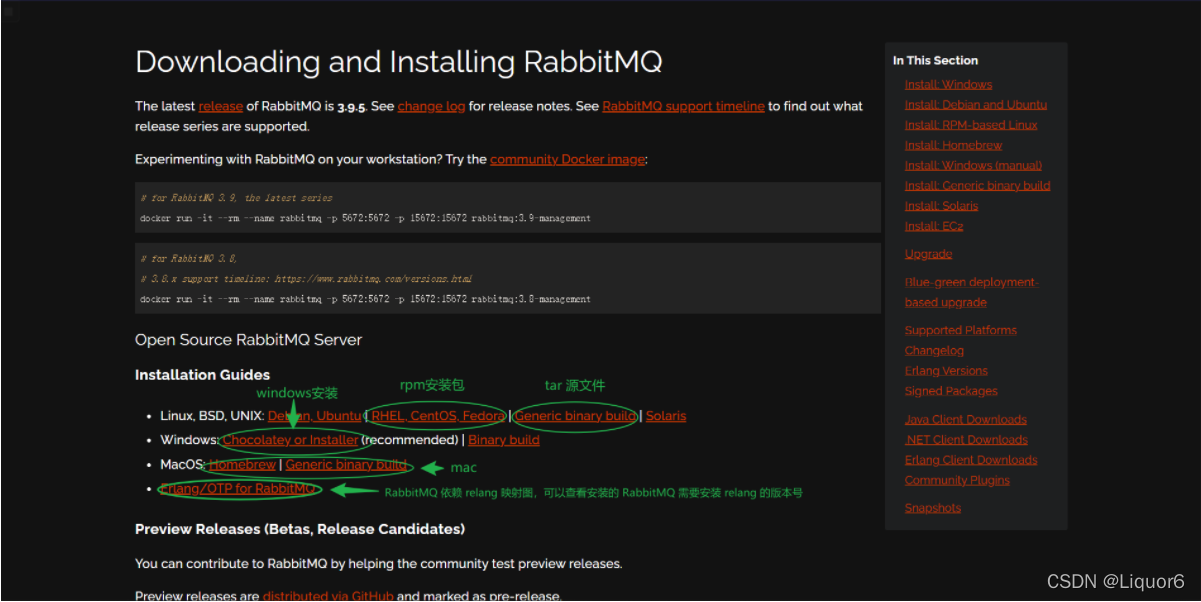This screenshot has width=1201, height=602.
Task: Open the "Erlang/OTP for RabbitMQ" link
Action: point(238,489)
